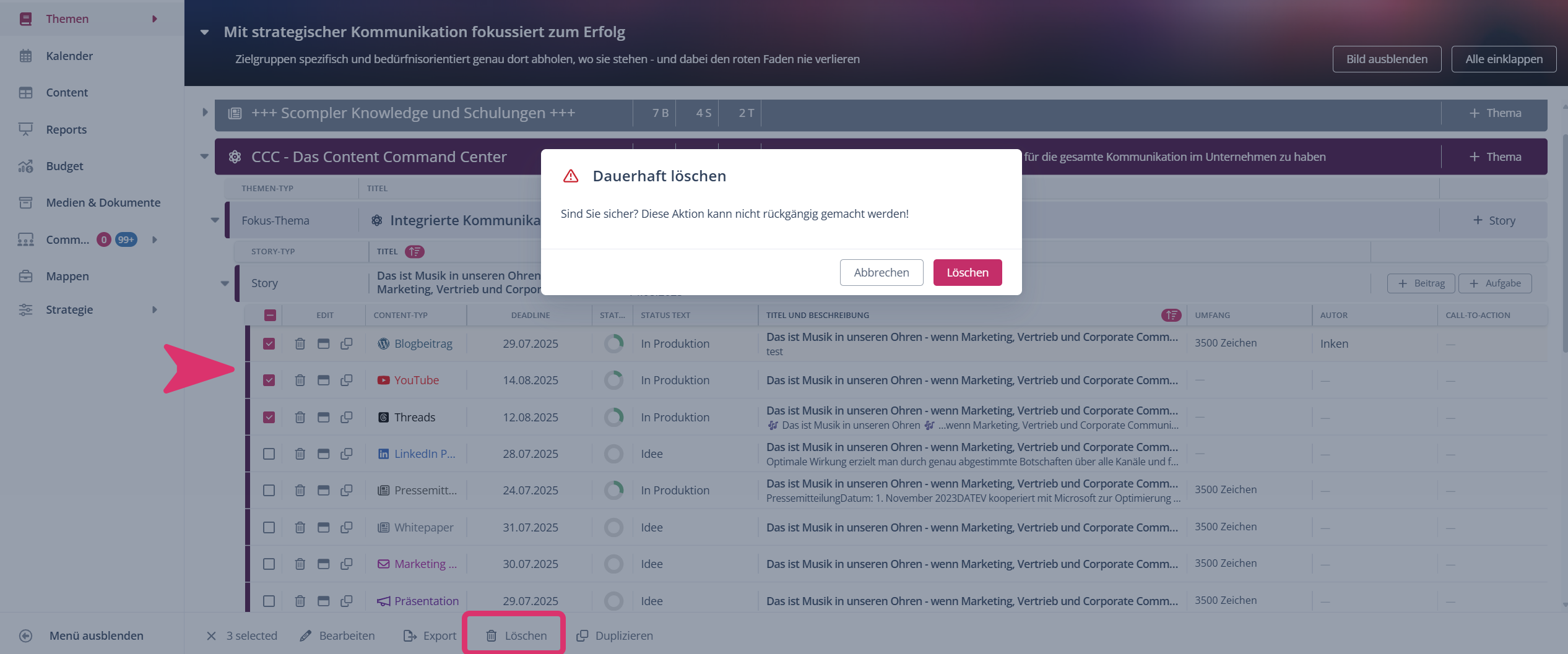Expand the Scompler Knowledge und Schulungen section

[205, 113]
